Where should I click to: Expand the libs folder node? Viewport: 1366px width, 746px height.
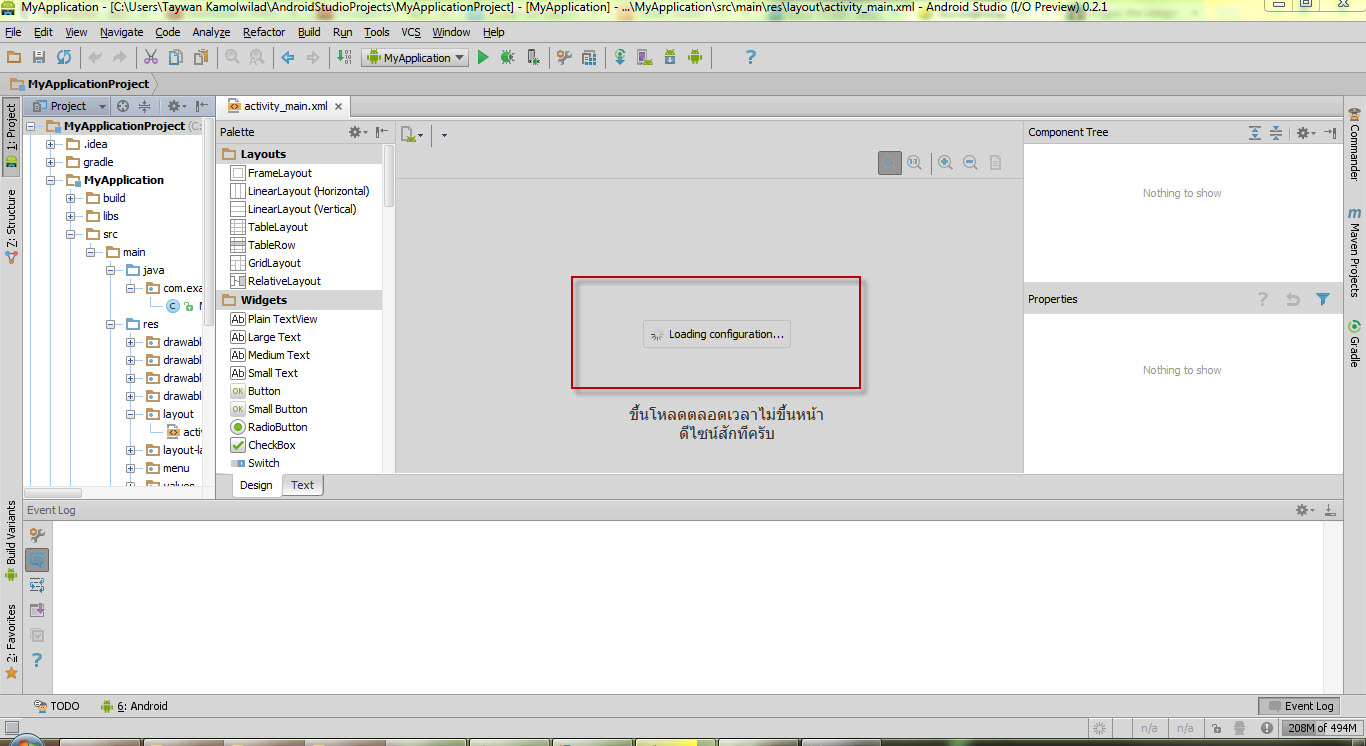[71, 216]
